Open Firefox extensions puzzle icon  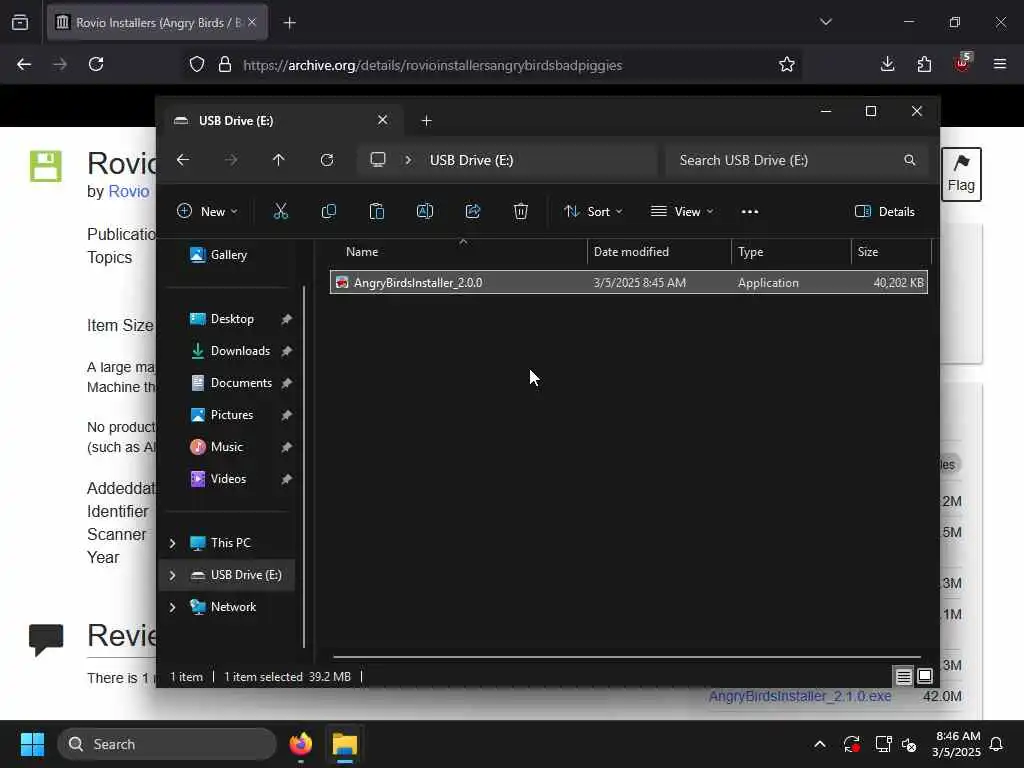(924, 64)
